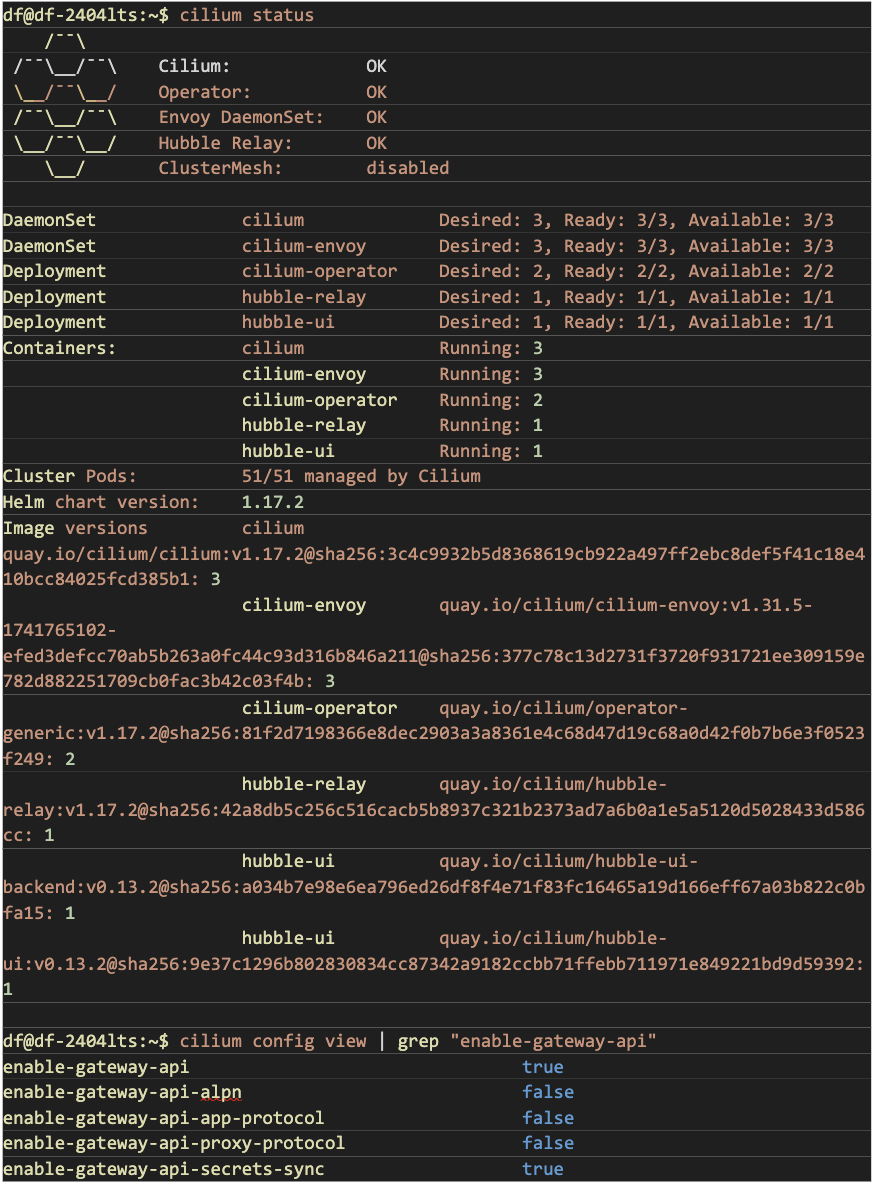874x1186 pixels.
Task: Click "false" value beside enable-gateway-api-proxy-protocol
Action: [548, 1143]
